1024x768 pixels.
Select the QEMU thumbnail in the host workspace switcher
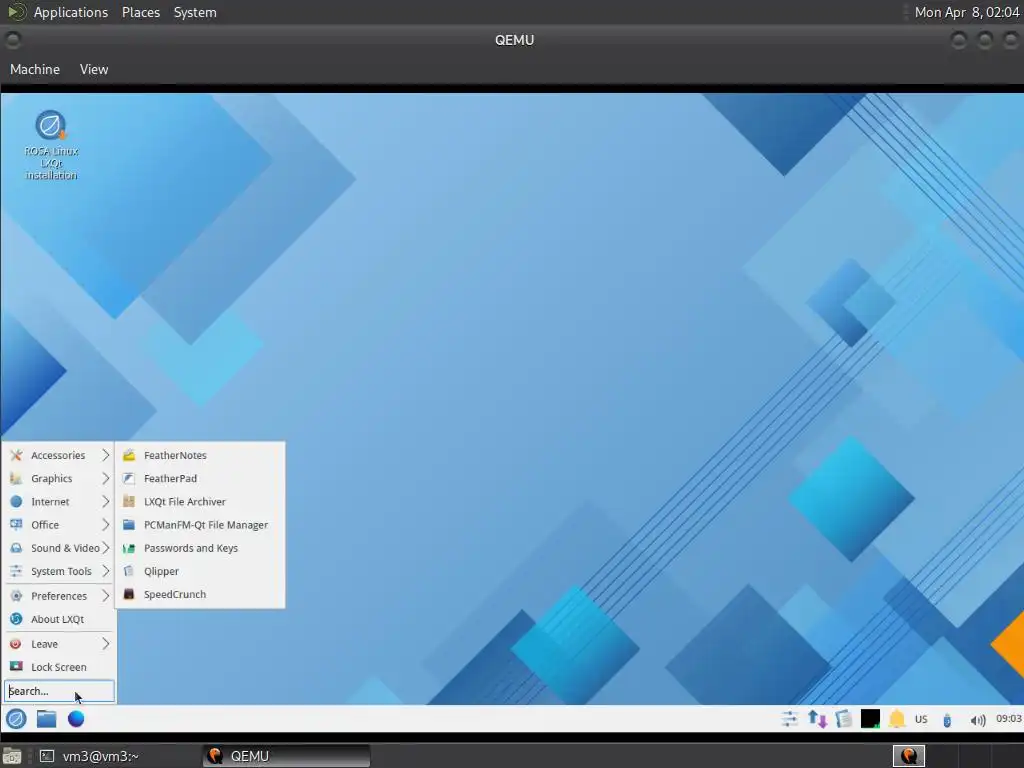[x=908, y=756]
